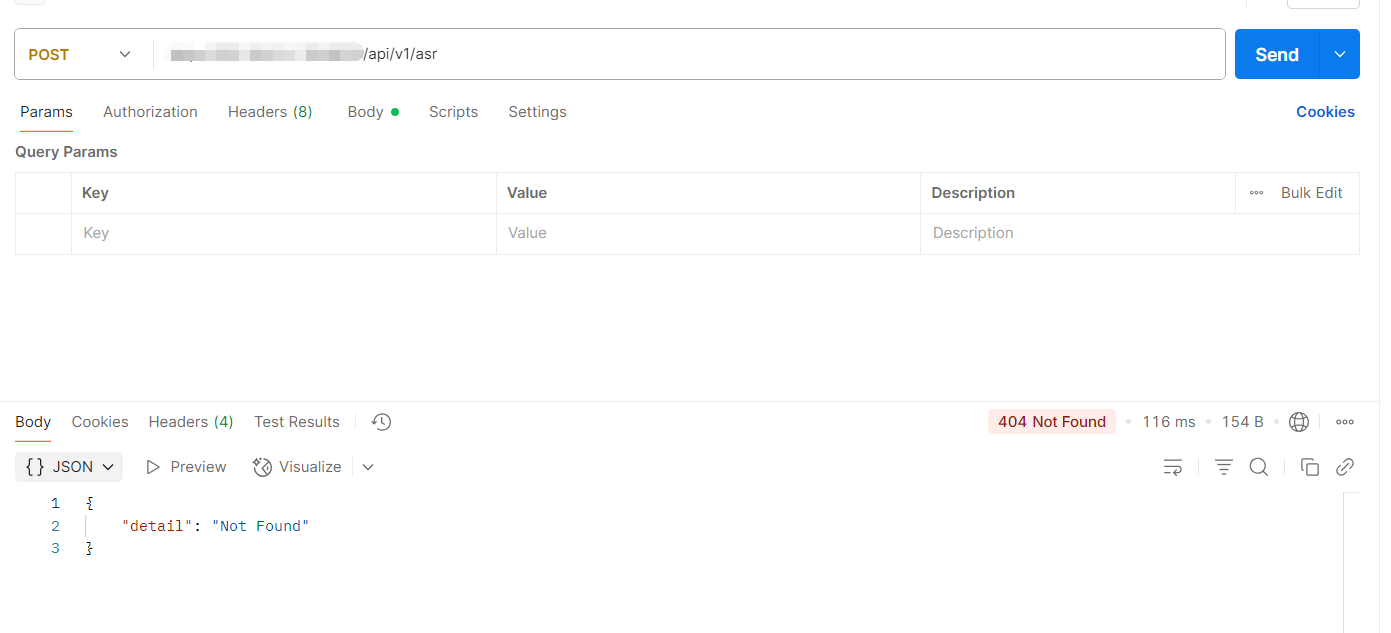Search in response body magnifier icon
Viewport: 1391px width, 633px height.
click(1259, 467)
